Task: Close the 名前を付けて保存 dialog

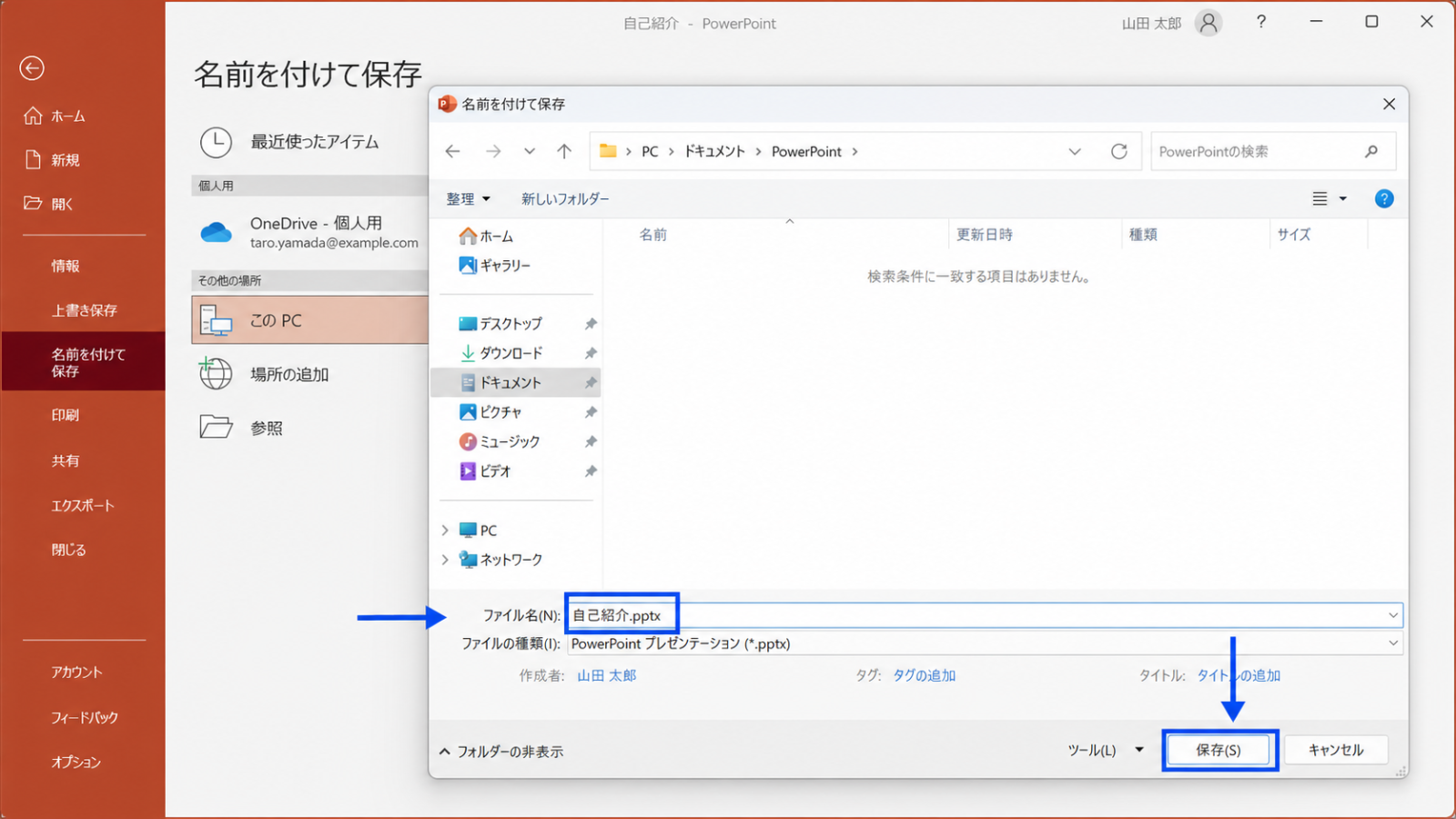Action: [x=1389, y=104]
